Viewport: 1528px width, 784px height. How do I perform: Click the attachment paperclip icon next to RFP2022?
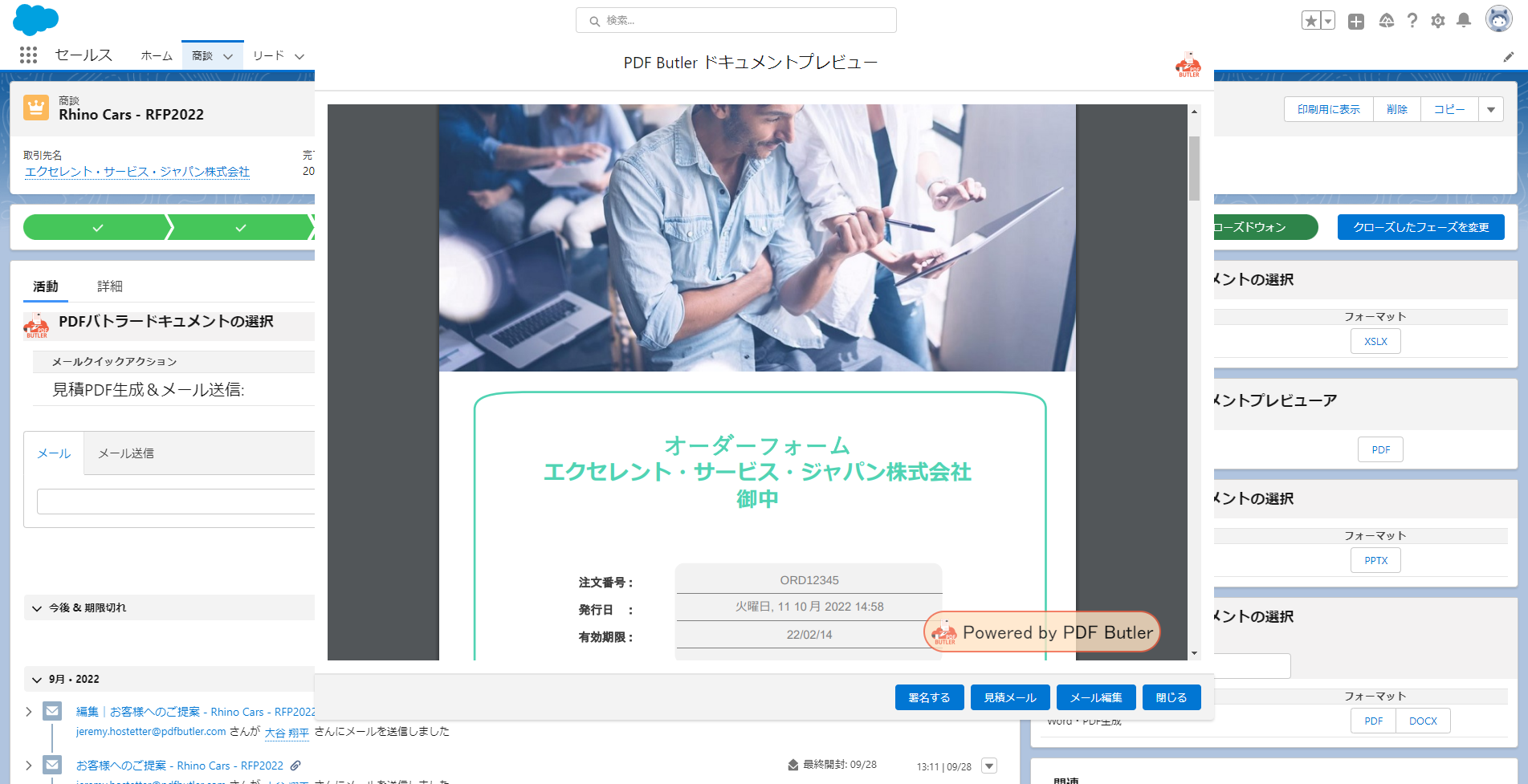[x=295, y=766]
